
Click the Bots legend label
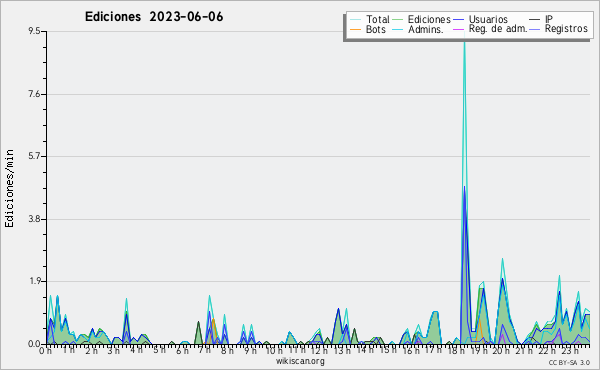coord(376,29)
